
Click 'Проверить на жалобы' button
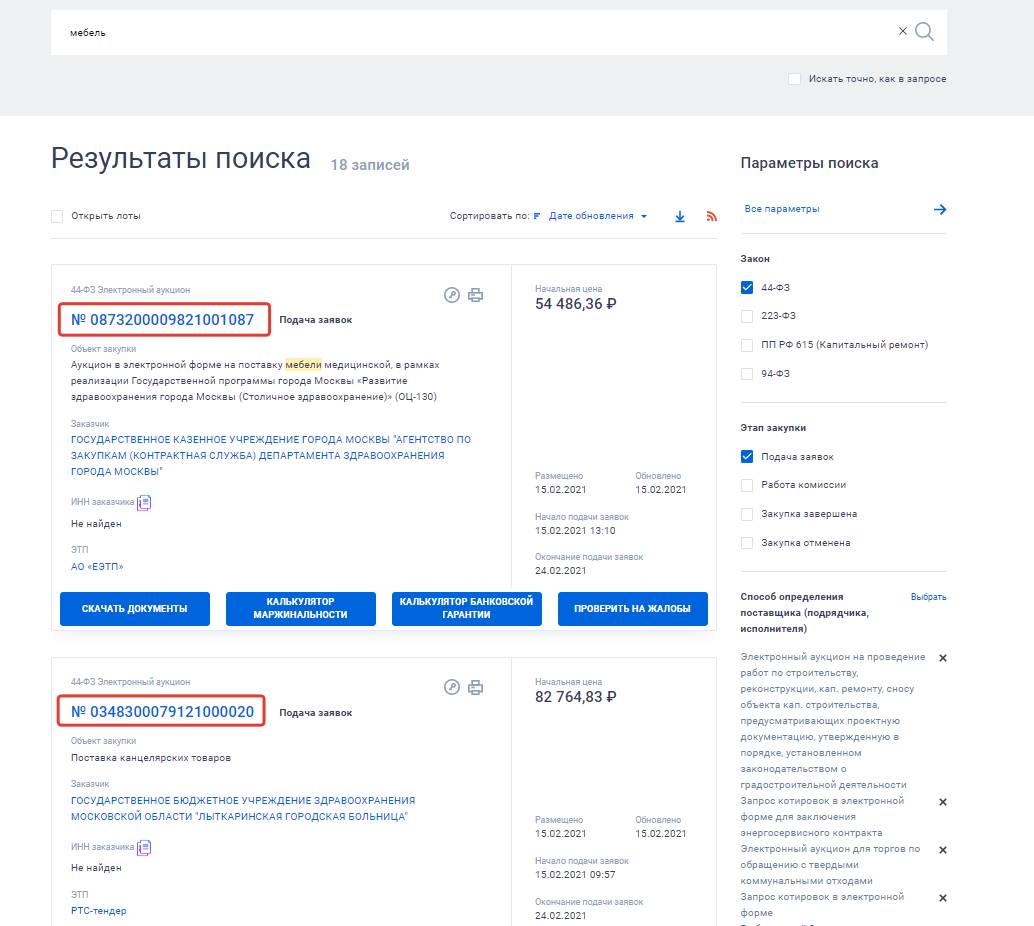coord(632,609)
